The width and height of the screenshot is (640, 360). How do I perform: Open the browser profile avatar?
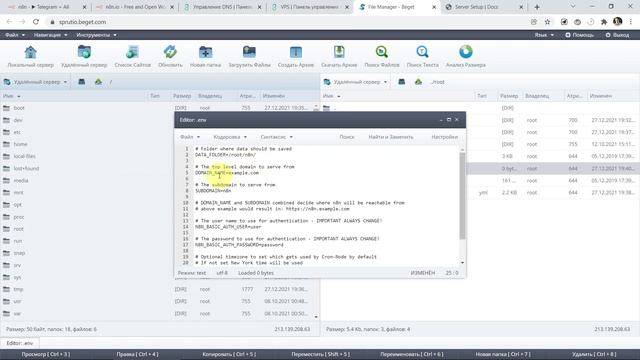(618, 22)
